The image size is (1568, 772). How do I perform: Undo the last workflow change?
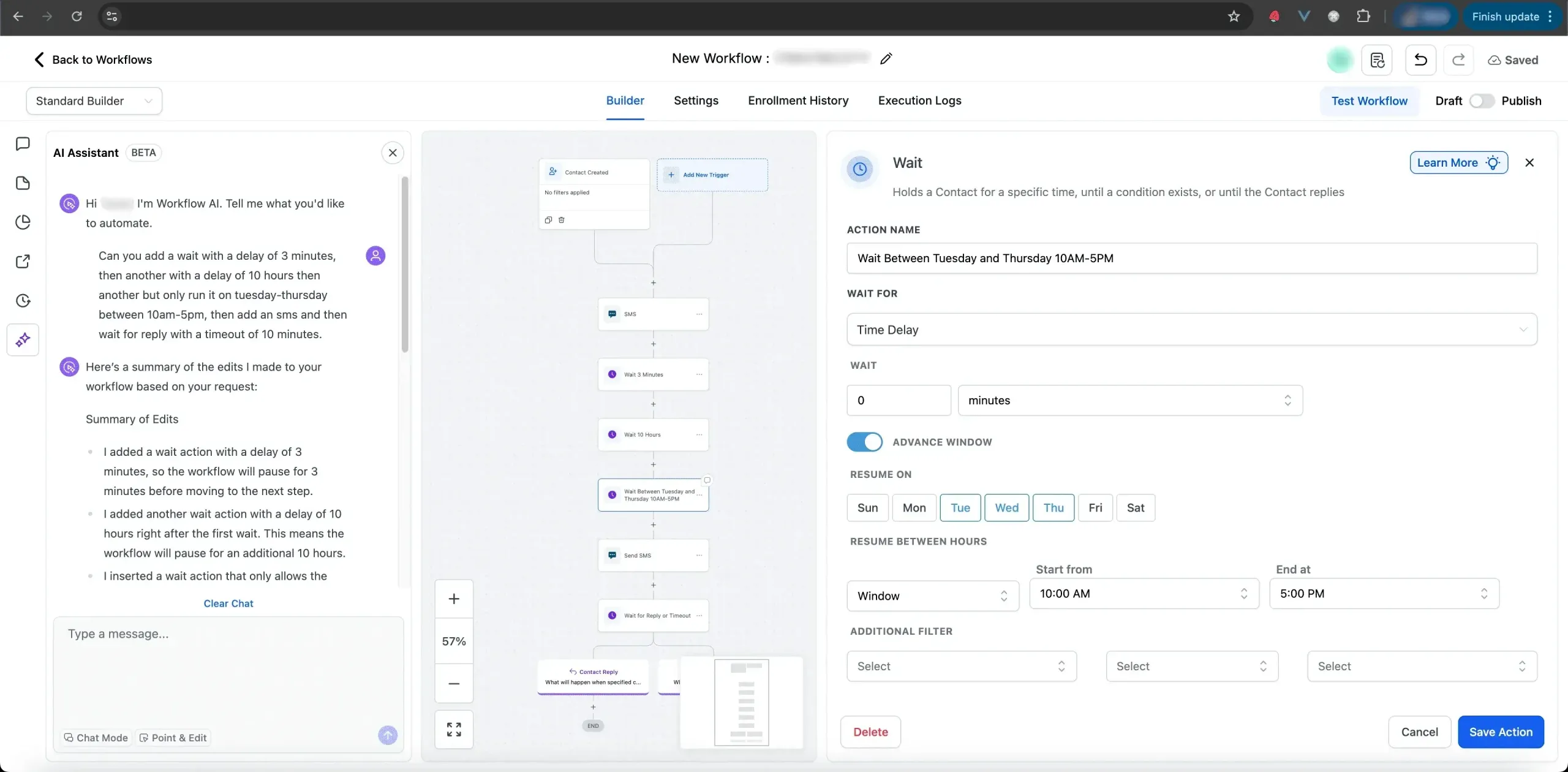click(x=1420, y=59)
